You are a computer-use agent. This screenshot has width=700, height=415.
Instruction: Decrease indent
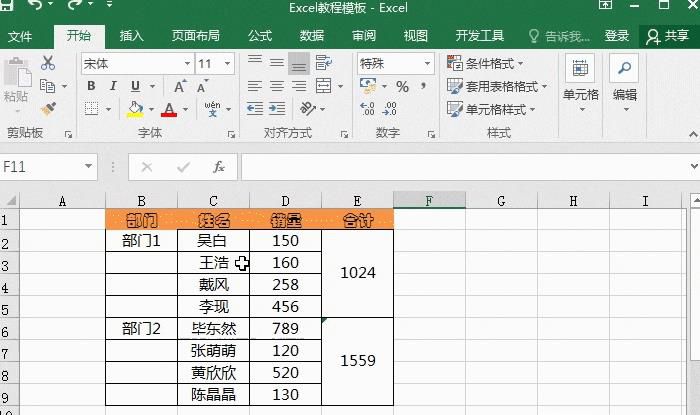255,108
